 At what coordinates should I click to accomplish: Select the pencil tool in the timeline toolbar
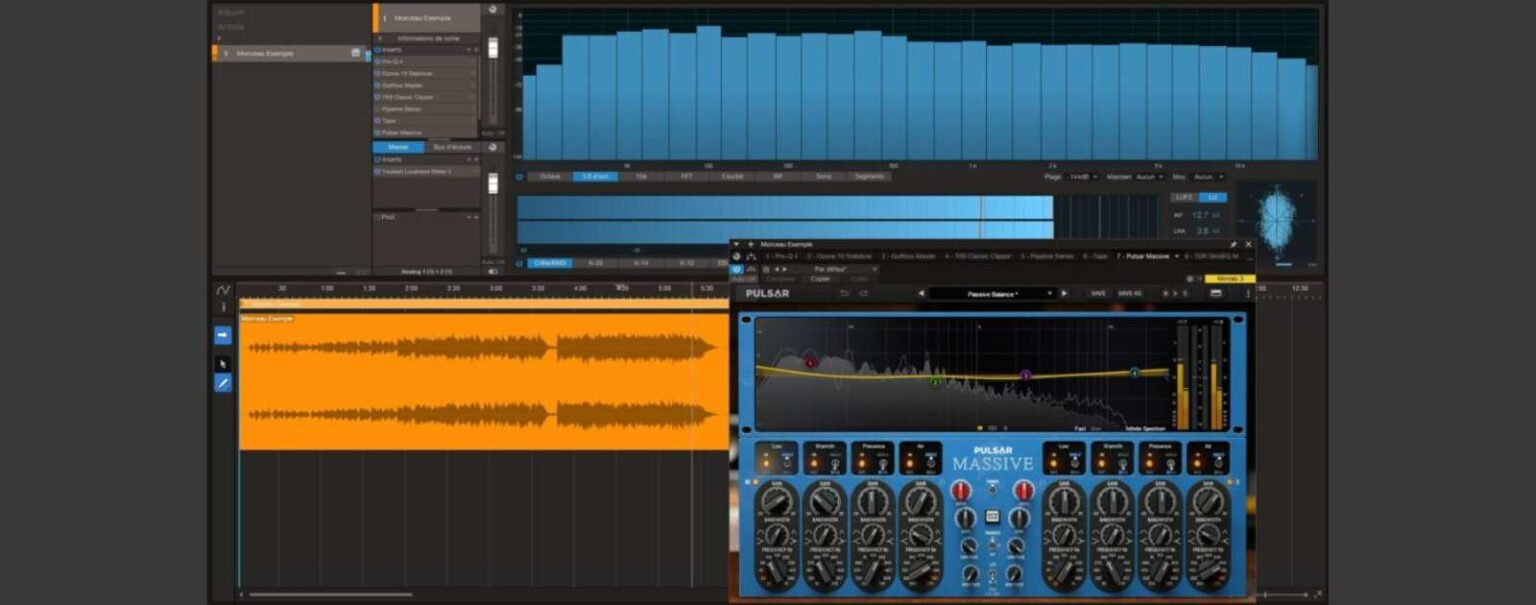pos(222,381)
